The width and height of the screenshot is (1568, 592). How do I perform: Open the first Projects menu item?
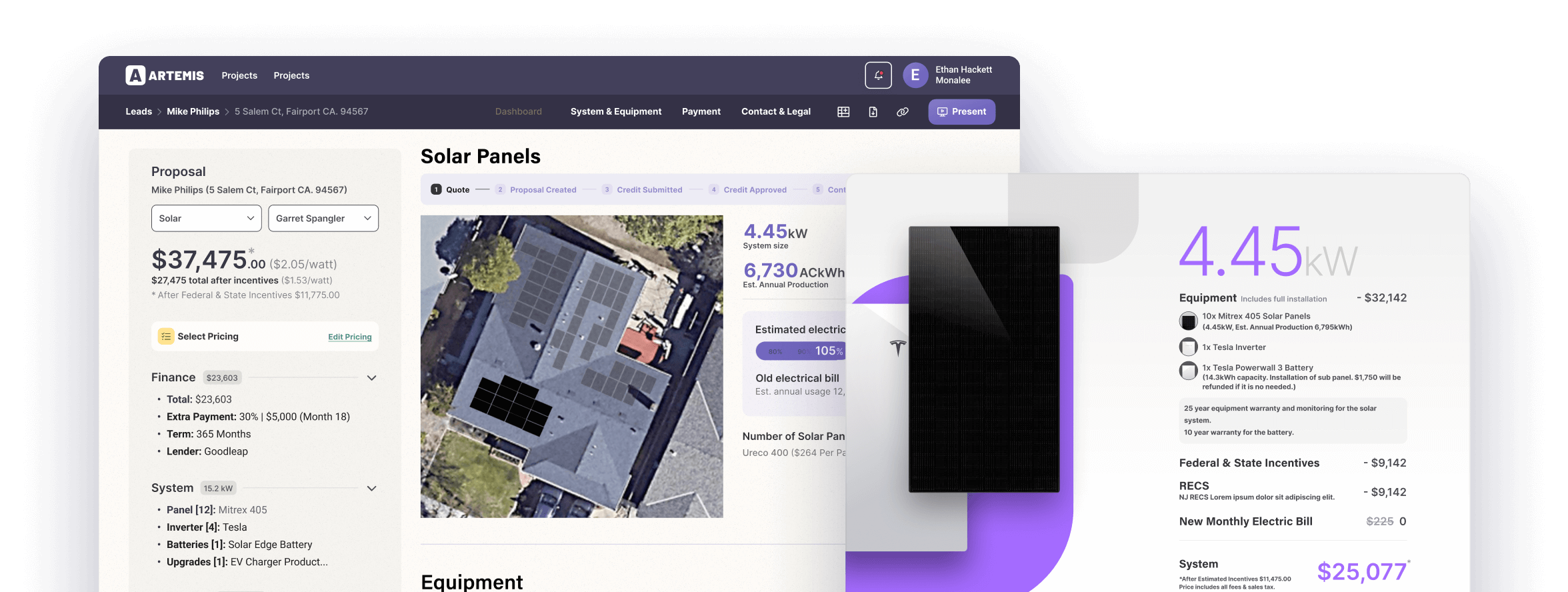point(239,75)
